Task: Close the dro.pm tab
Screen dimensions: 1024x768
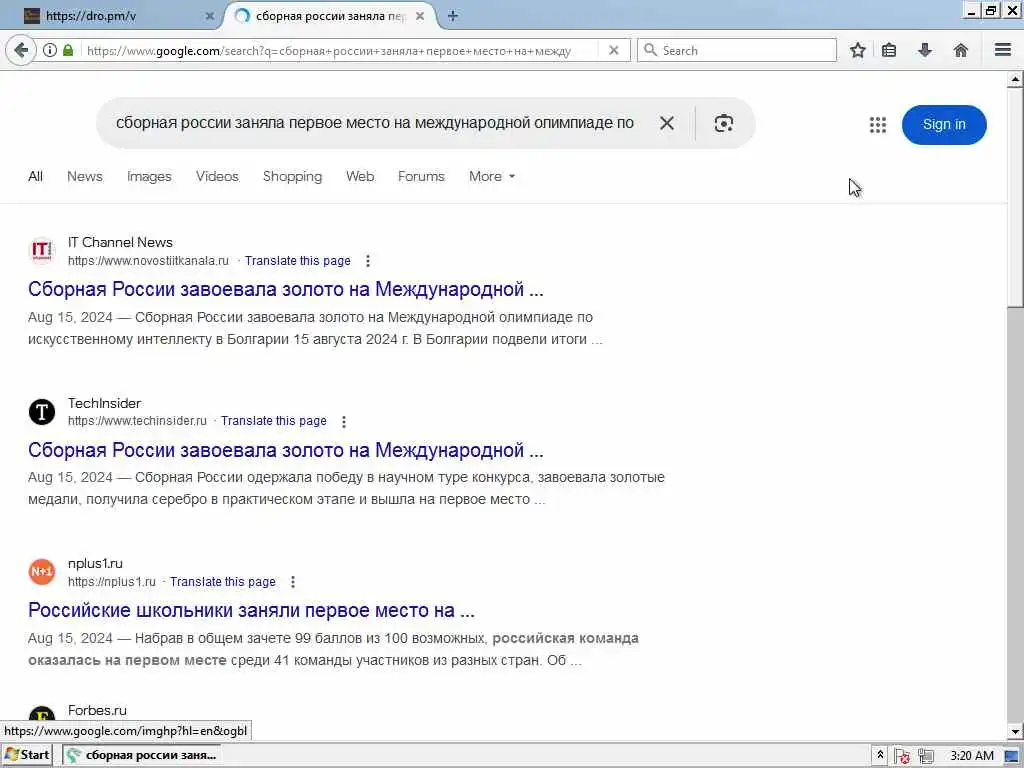Action: [x=210, y=16]
